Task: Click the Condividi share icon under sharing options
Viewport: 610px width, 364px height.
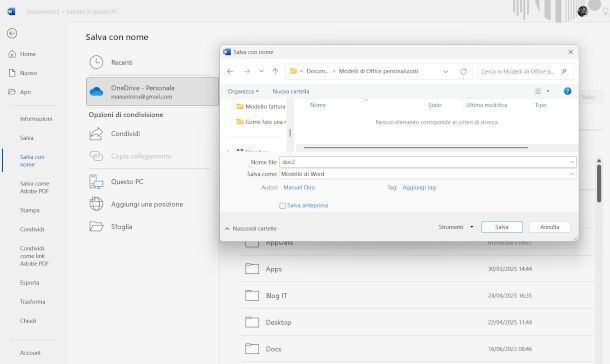Action: pos(96,134)
